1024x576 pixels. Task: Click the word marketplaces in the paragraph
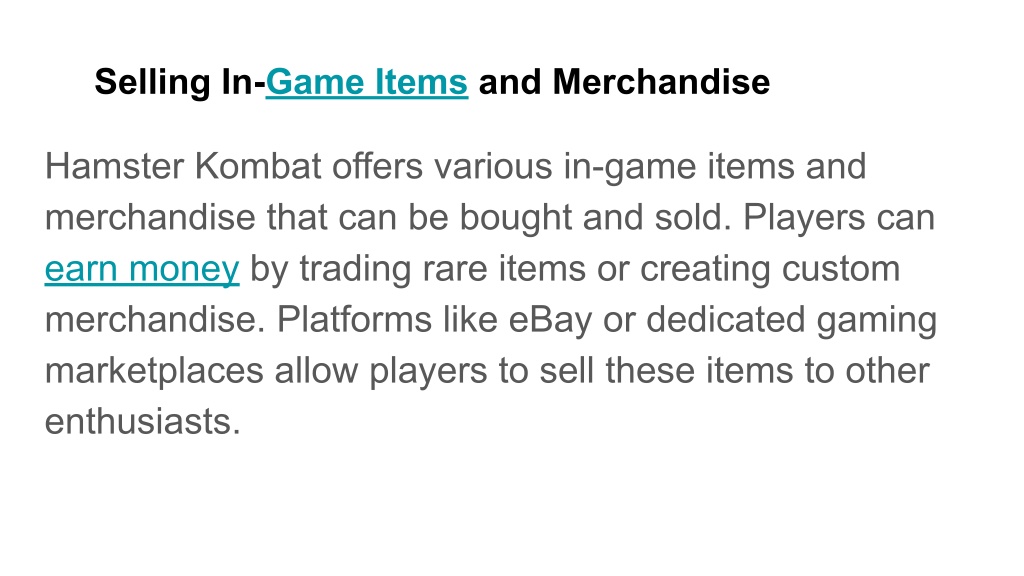(154, 371)
